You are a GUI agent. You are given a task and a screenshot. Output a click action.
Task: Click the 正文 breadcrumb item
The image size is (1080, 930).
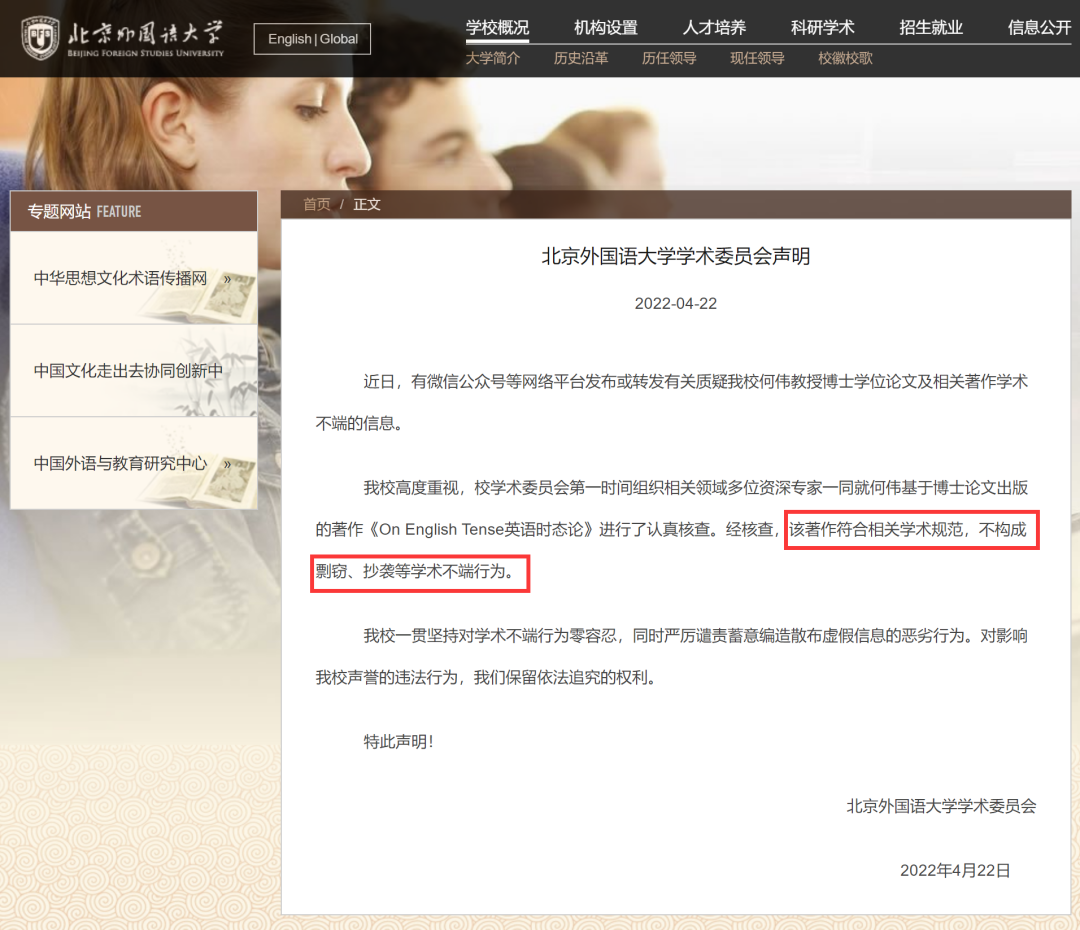(x=366, y=205)
